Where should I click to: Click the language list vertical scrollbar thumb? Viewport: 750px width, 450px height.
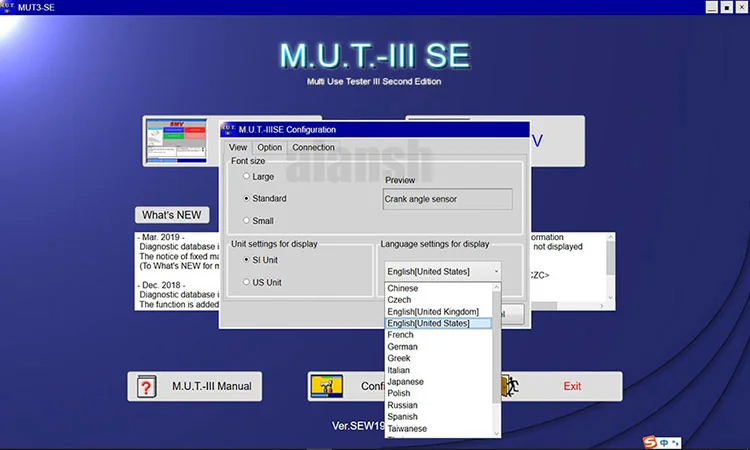coord(496,347)
